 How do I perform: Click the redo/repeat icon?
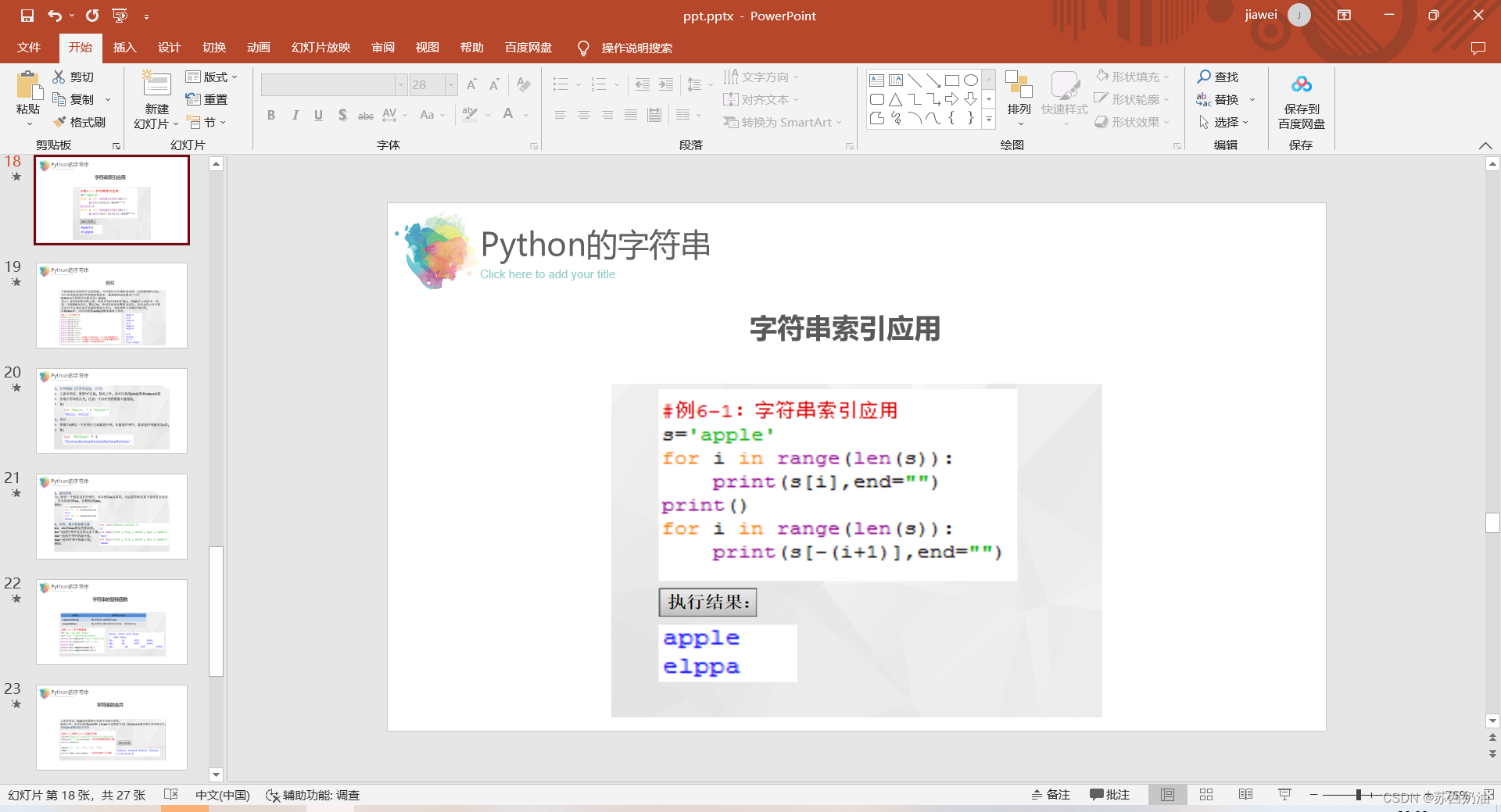coord(92,16)
